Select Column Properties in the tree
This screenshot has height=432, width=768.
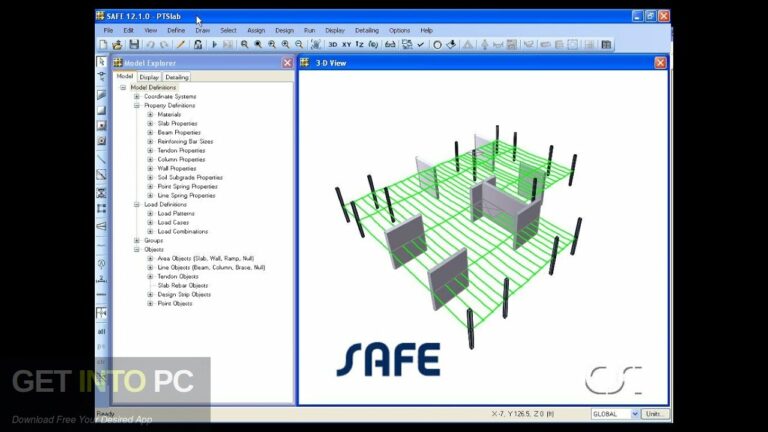181,160
